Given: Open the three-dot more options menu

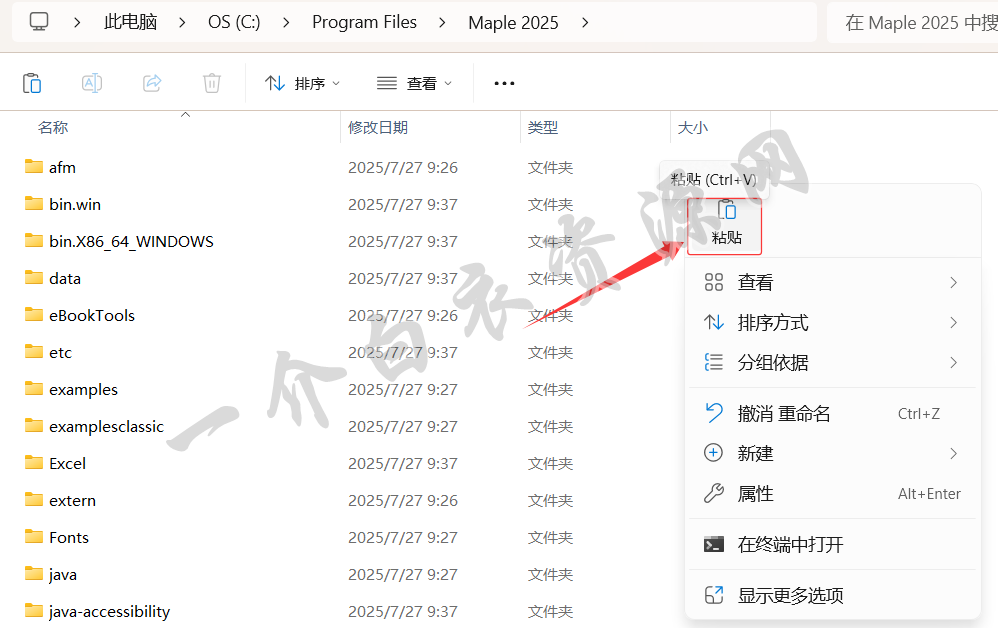Looking at the screenshot, I should click(504, 83).
